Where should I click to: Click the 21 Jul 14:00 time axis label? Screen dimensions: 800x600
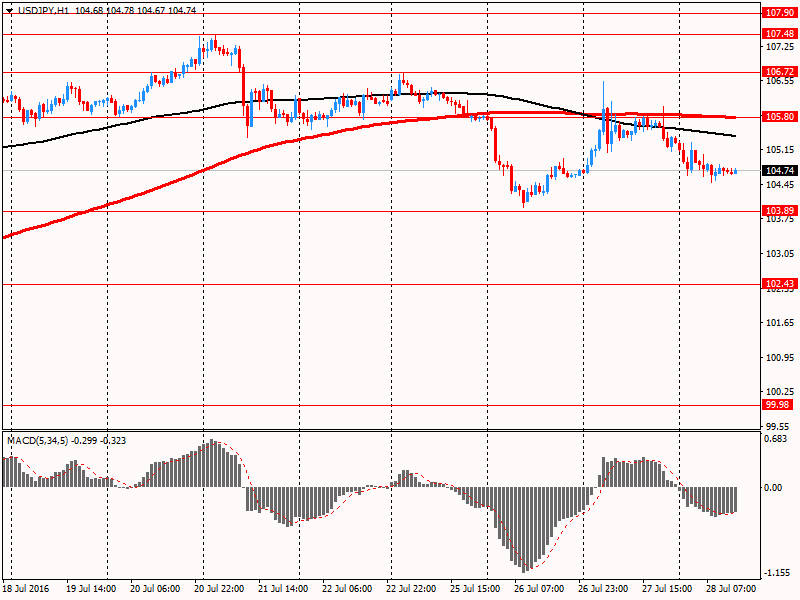[283, 589]
